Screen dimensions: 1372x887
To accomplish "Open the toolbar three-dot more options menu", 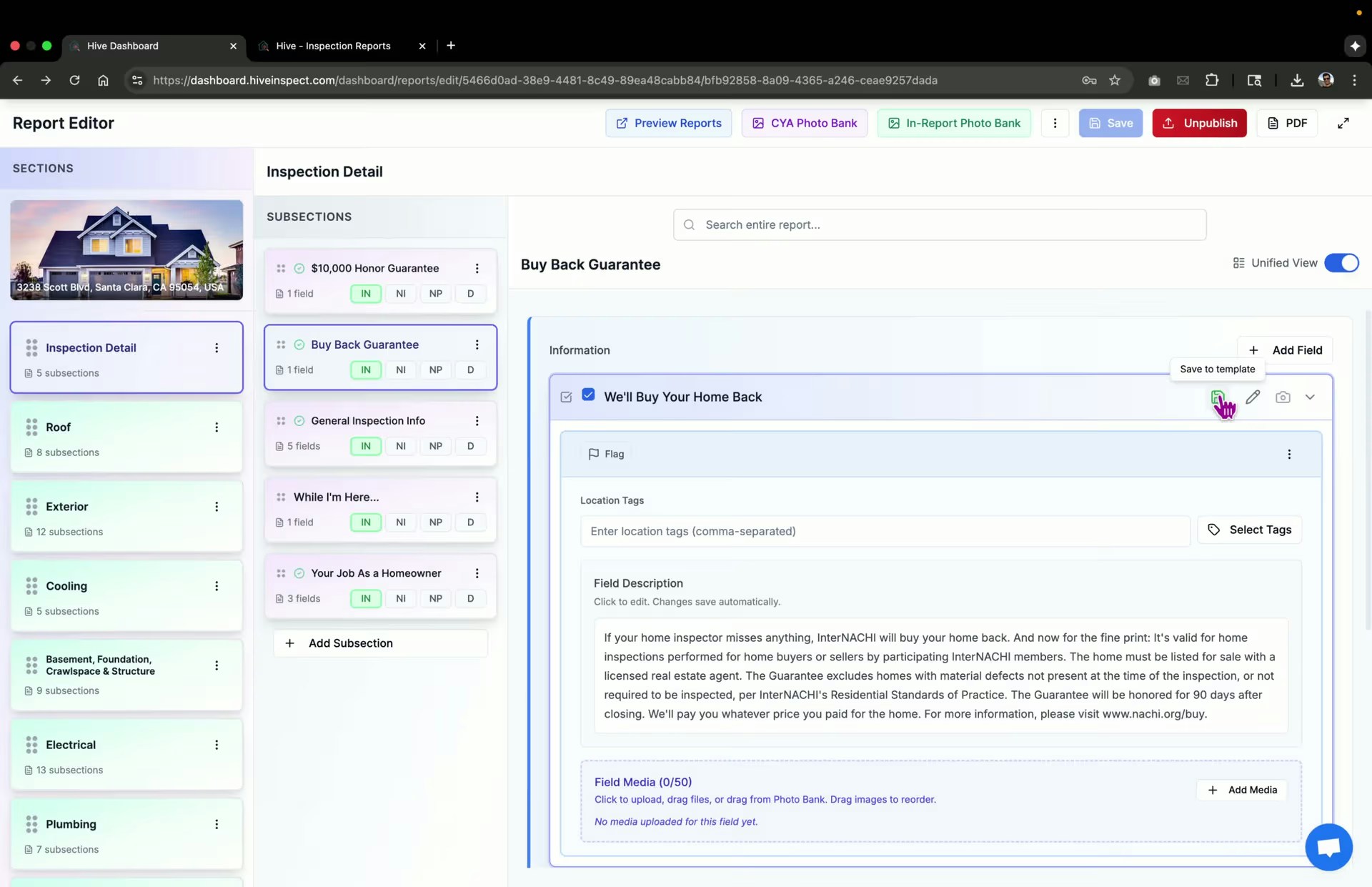I will point(1055,123).
